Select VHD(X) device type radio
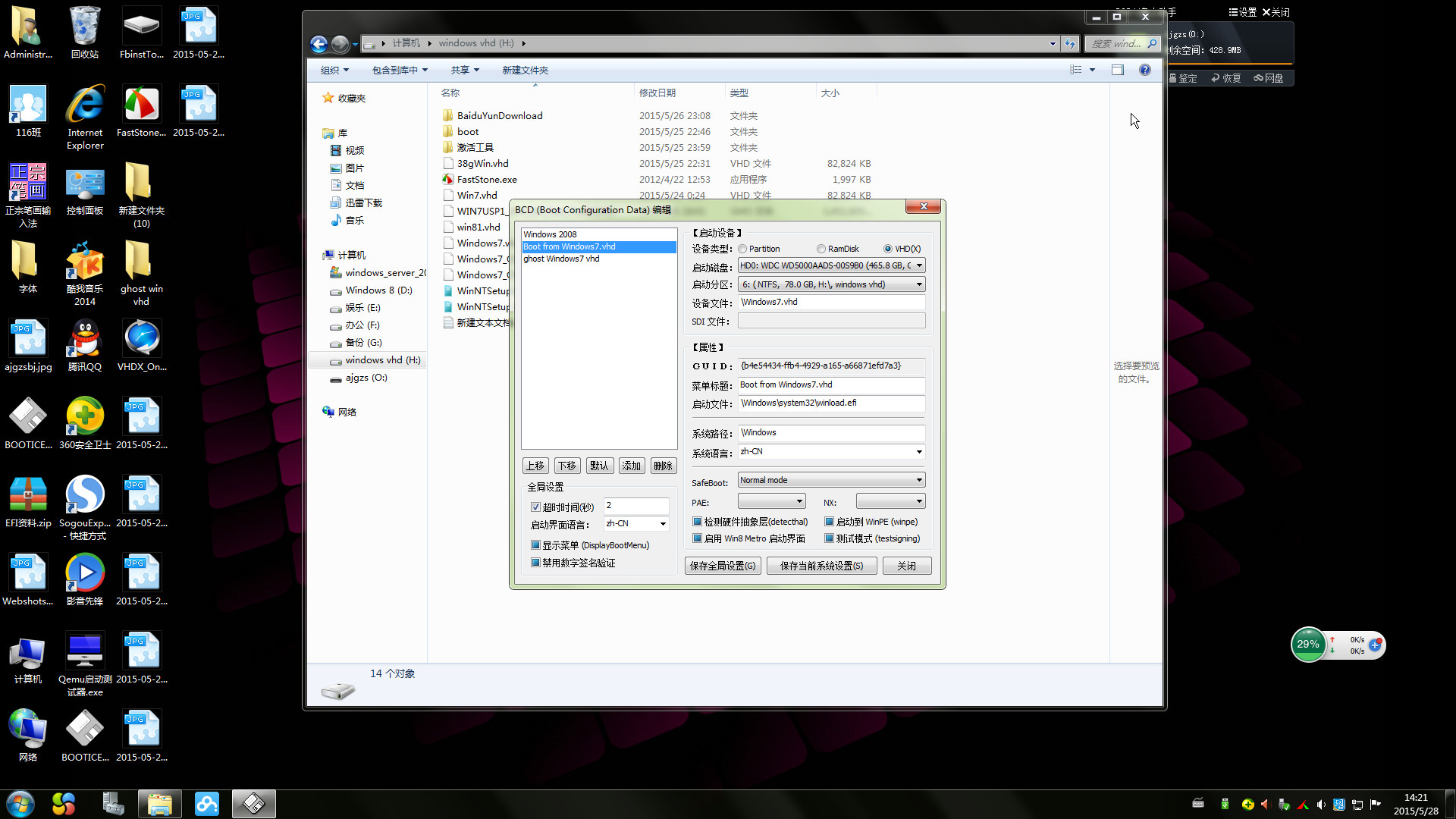This screenshot has width=1456, height=819. point(888,249)
